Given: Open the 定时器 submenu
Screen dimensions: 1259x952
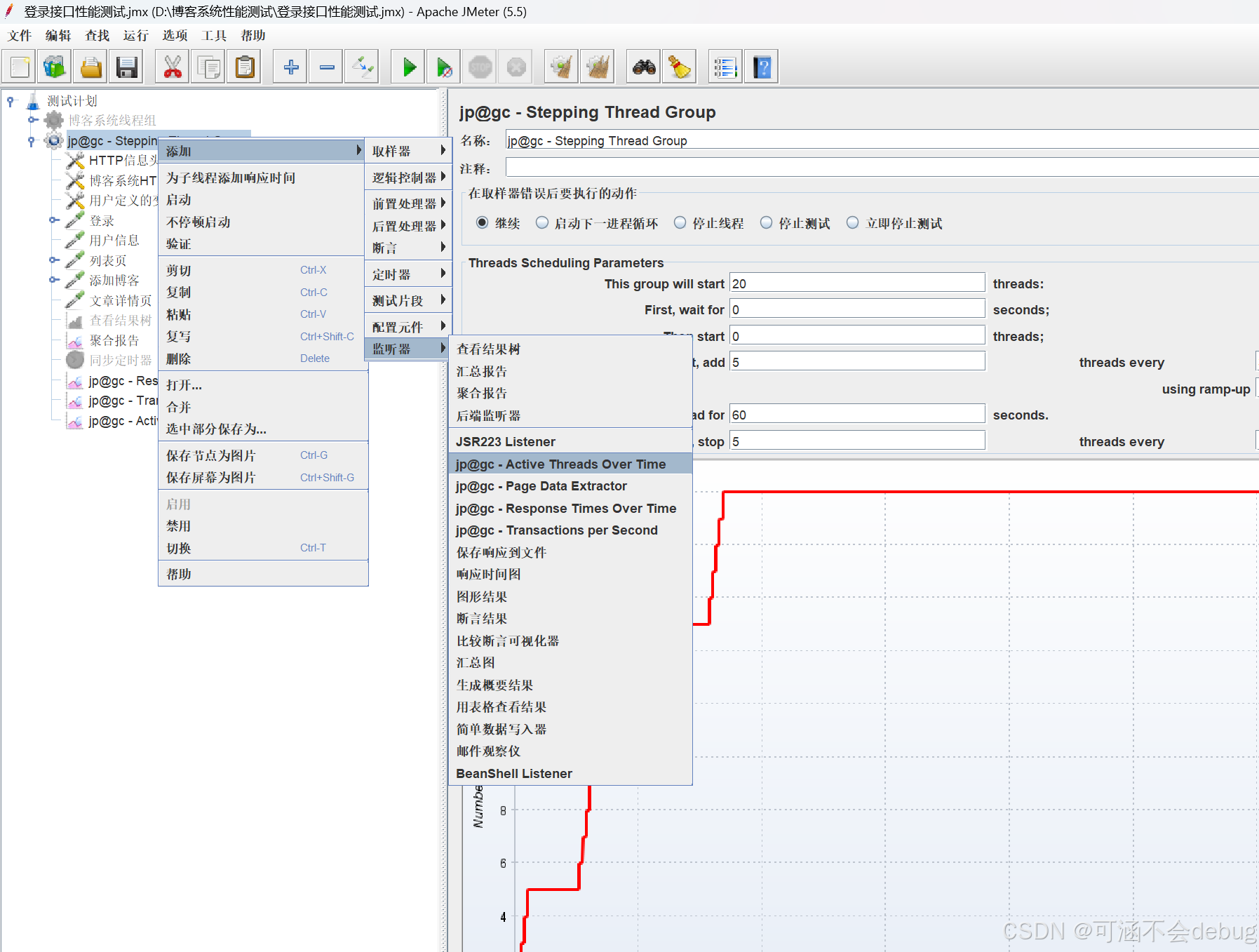Looking at the screenshot, I should [x=408, y=274].
